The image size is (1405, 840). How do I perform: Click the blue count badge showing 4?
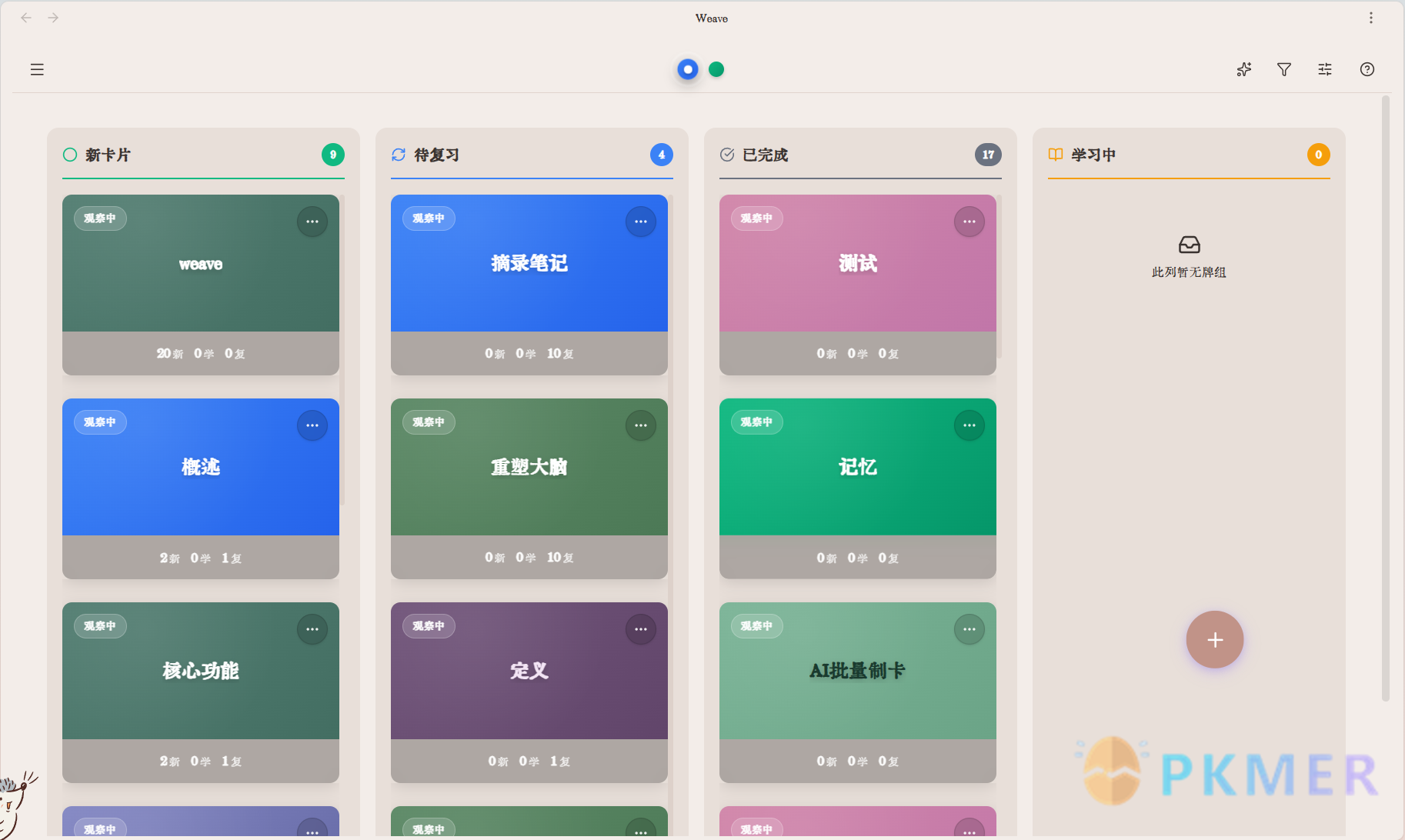point(662,155)
